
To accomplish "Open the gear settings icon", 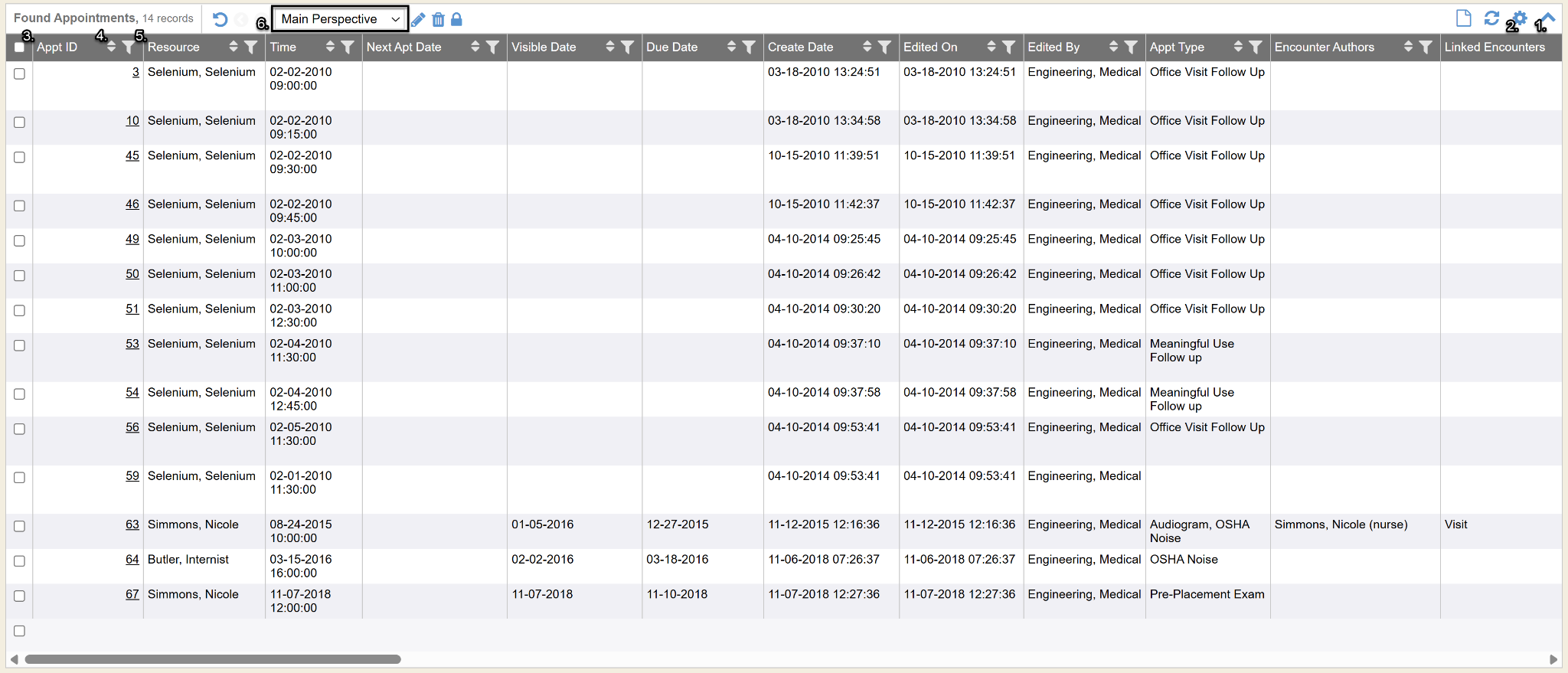I will tap(1520, 18).
